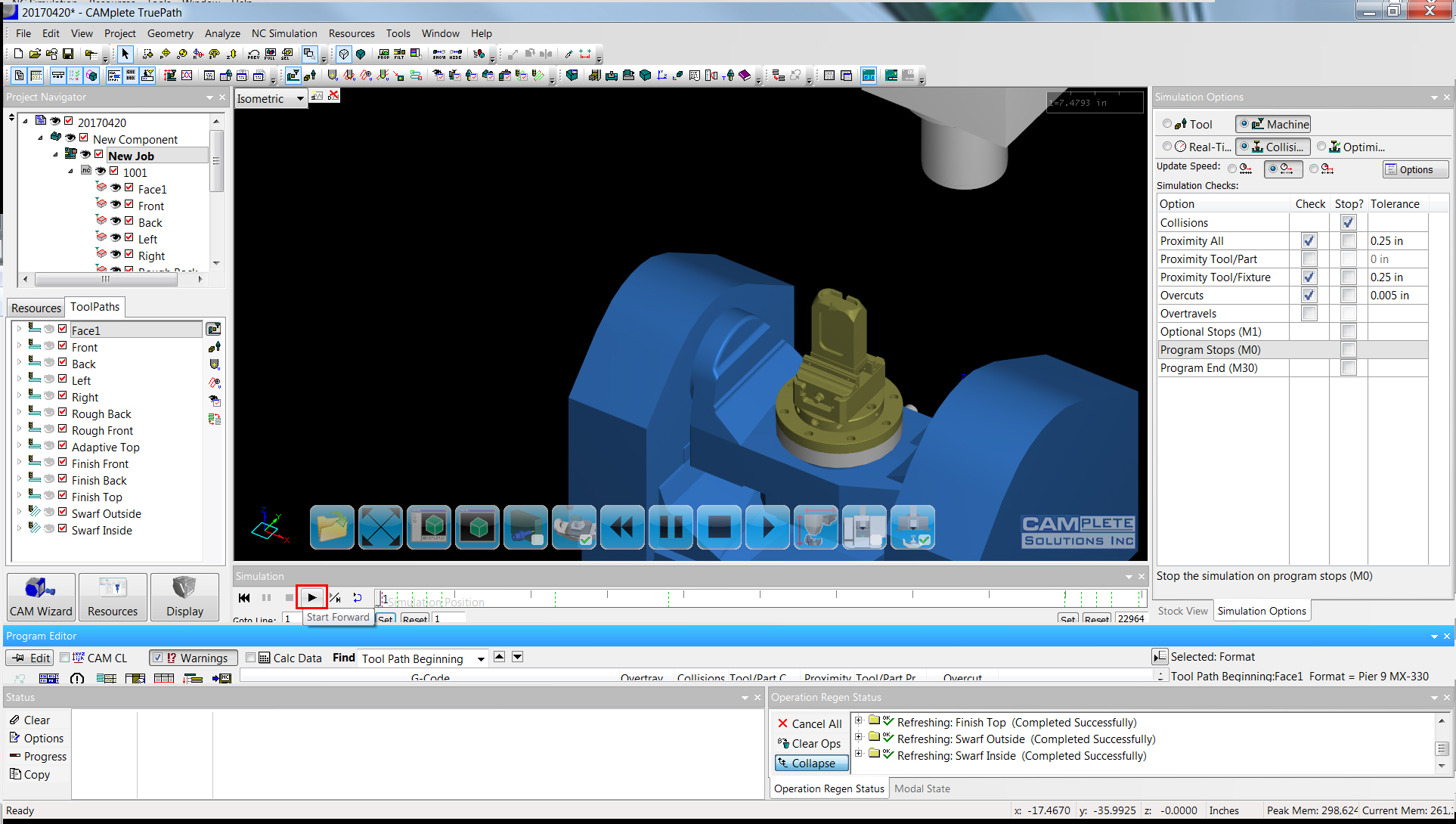This screenshot has width=1456, height=824.
Task: Click the Fit to view crossed-arrows icon
Action: [380, 527]
